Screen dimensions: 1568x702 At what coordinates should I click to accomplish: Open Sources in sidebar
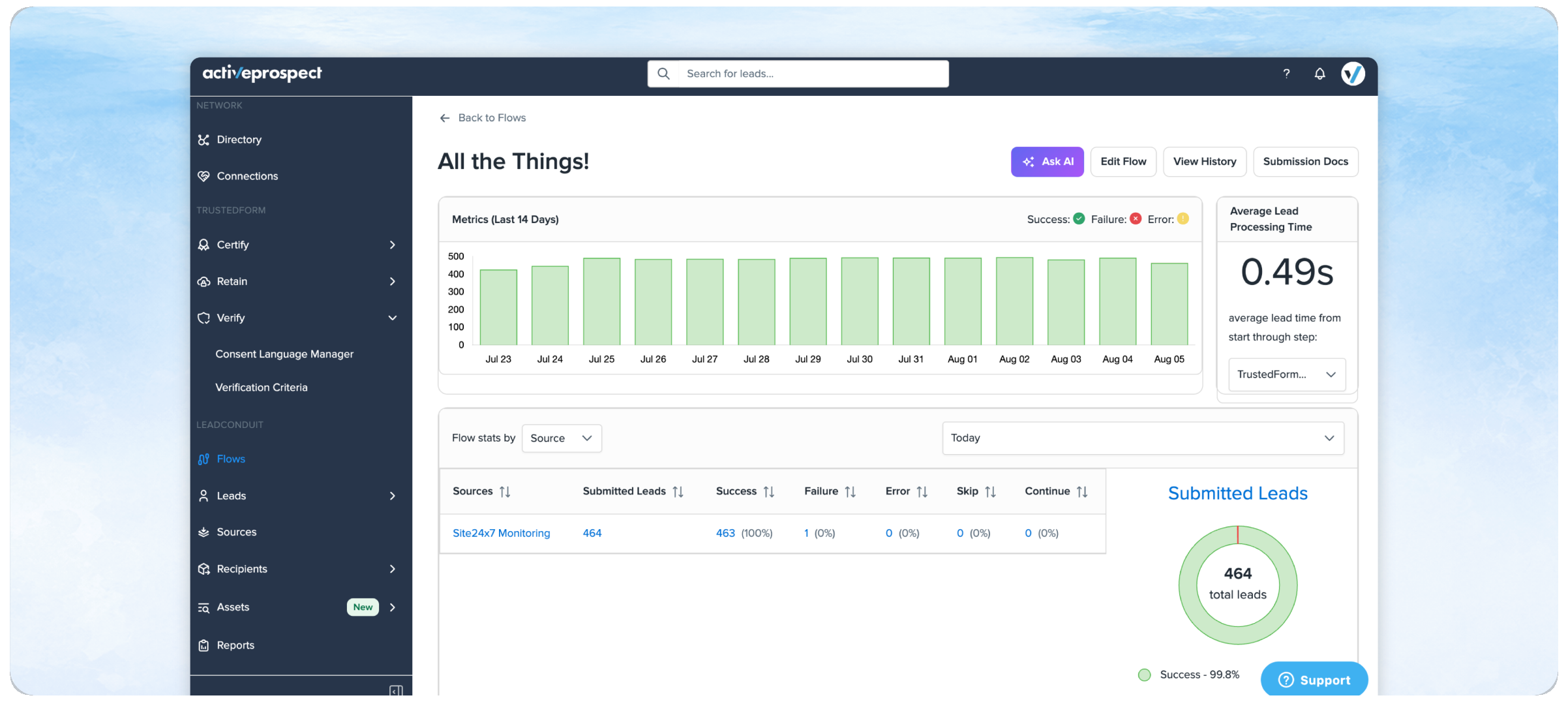click(237, 532)
